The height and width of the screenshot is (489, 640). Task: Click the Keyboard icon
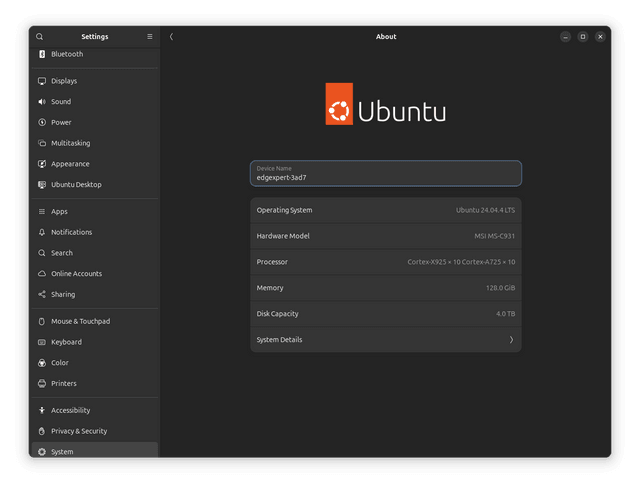(x=42, y=342)
